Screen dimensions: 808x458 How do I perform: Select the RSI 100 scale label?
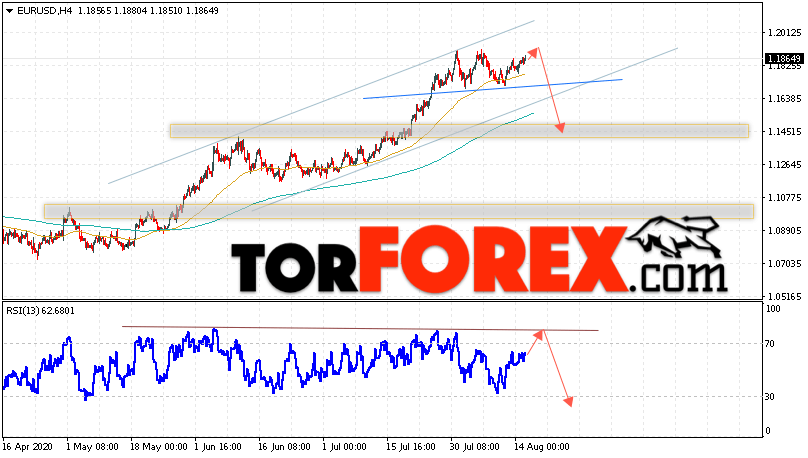(773, 309)
